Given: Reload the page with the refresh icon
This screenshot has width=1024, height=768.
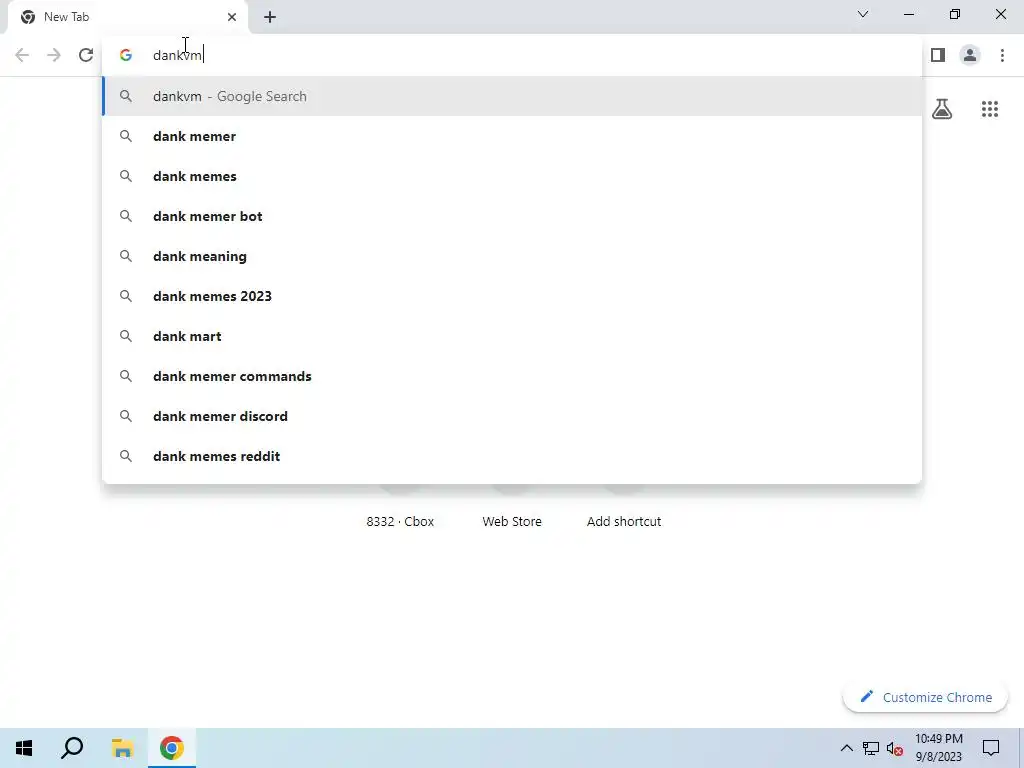Looking at the screenshot, I should tap(86, 55).
